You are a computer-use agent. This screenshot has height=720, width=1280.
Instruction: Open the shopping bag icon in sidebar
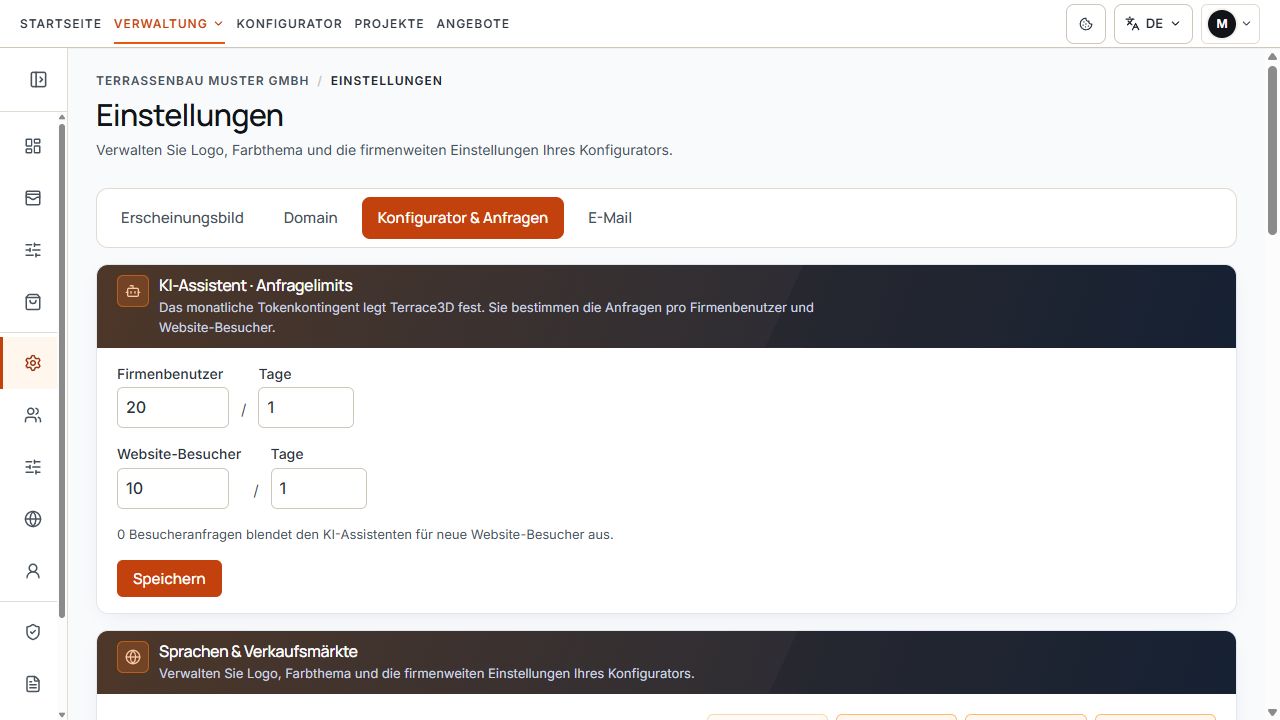[x=33, y=302]
